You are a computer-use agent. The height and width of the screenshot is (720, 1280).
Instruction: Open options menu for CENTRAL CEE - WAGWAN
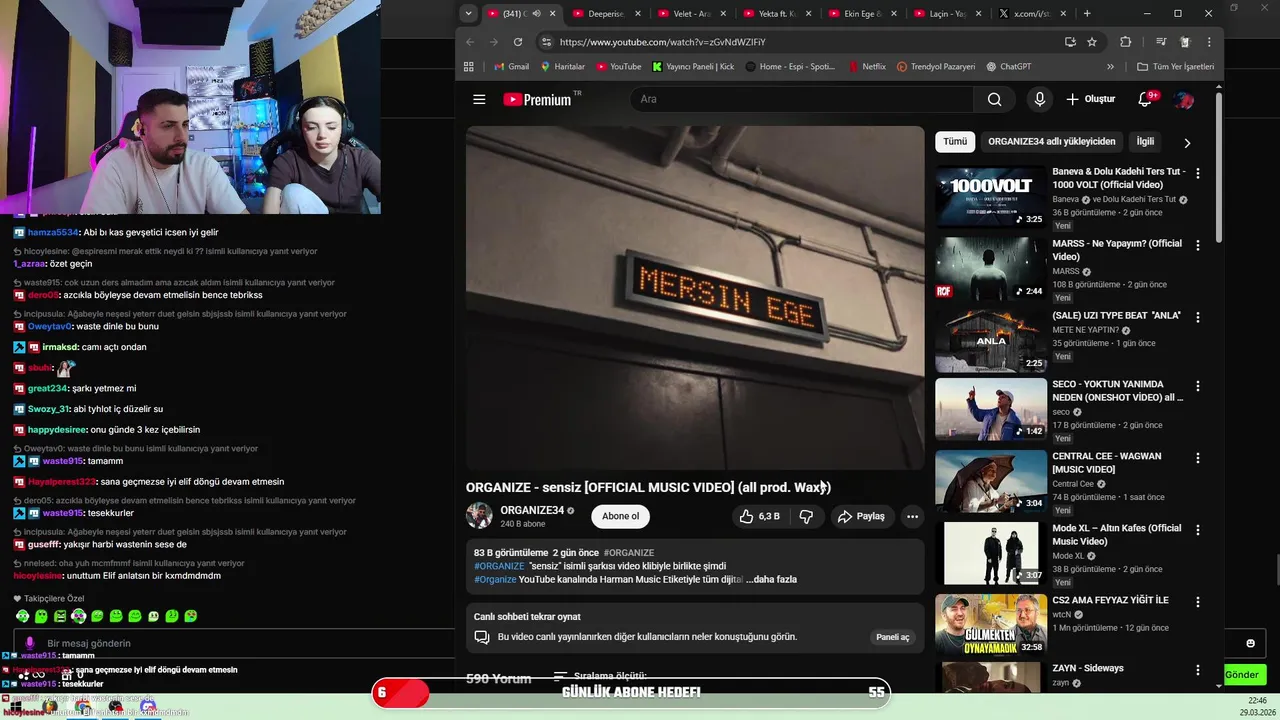tap(1198, 459)
